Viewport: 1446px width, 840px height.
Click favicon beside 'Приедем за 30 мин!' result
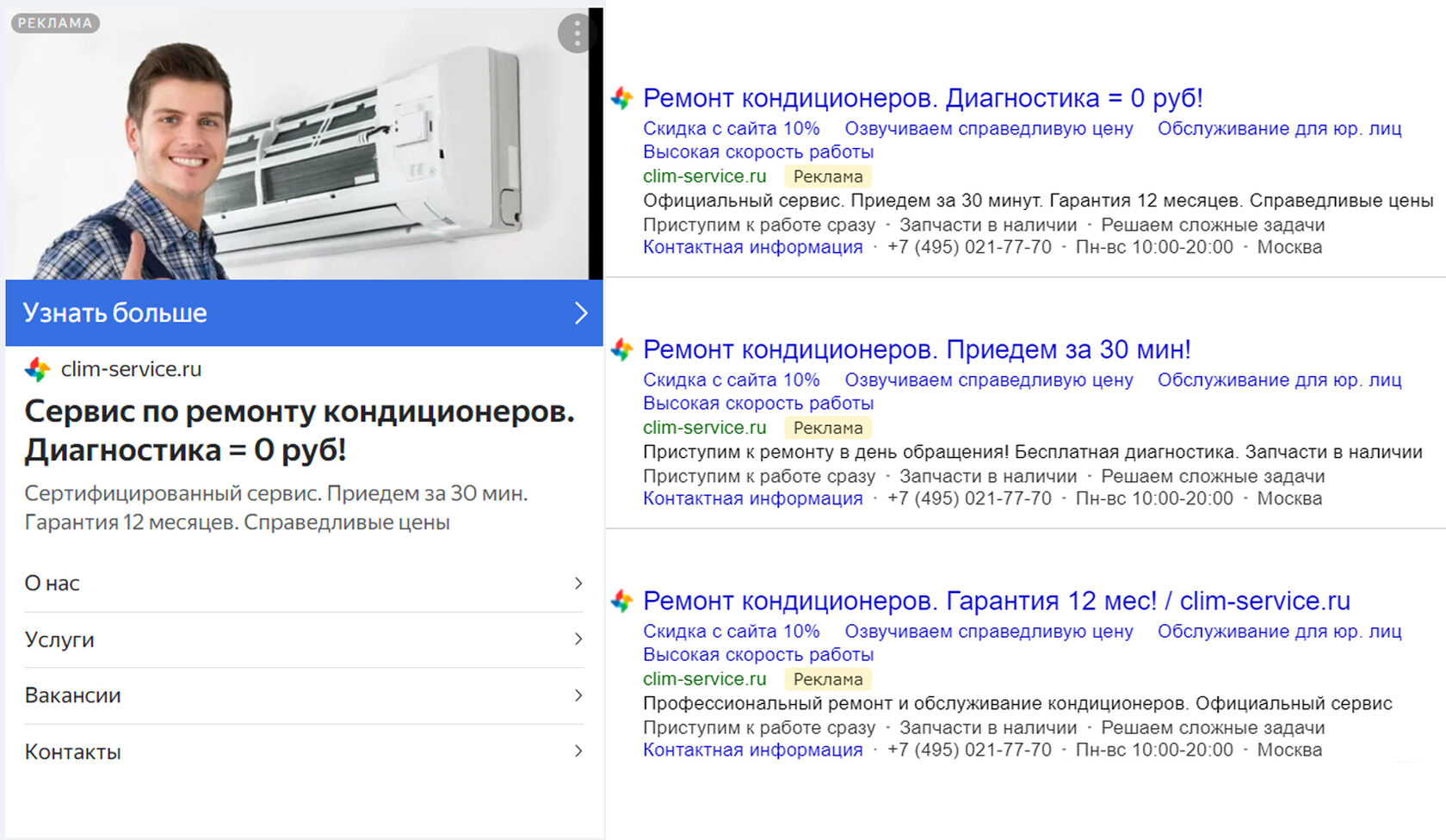(x=621, y=349)
